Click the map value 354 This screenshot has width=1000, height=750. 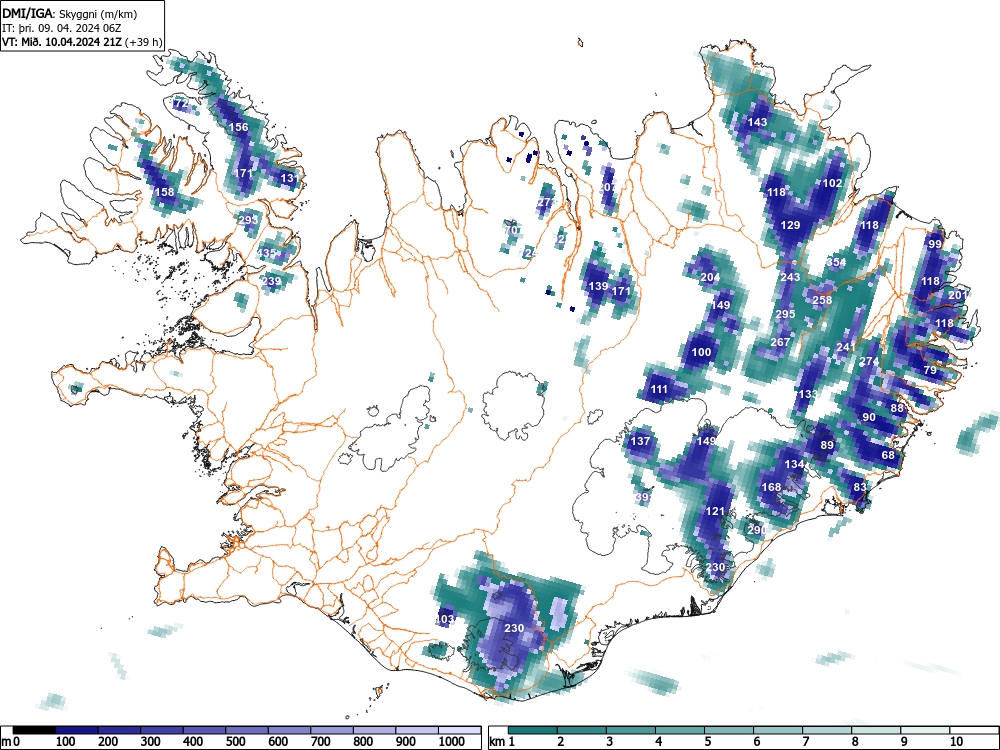(836, 262)
